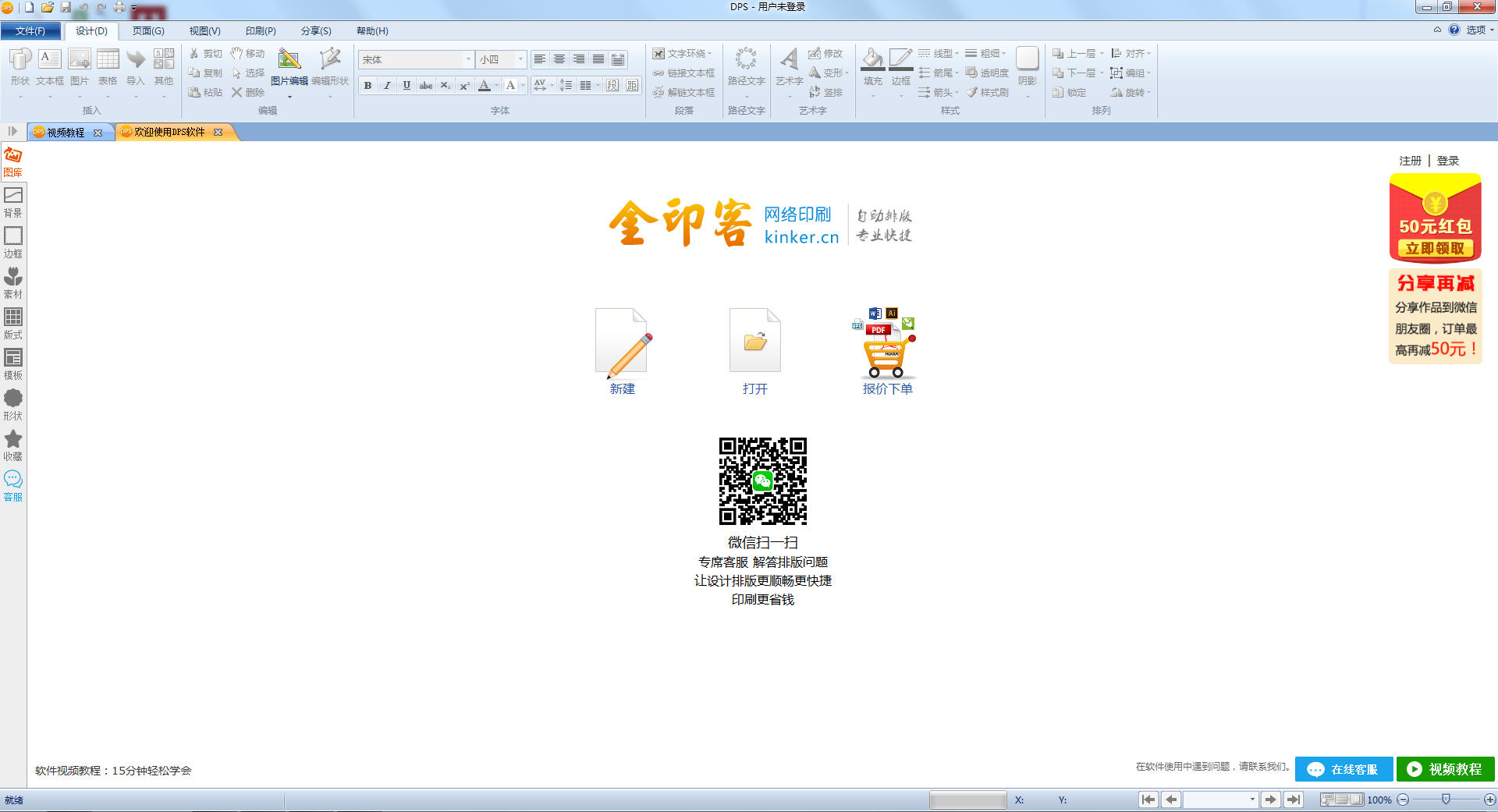Toggle italic text formatting
The height and width of the screenshot is (812, 1498).
(386, 86)
